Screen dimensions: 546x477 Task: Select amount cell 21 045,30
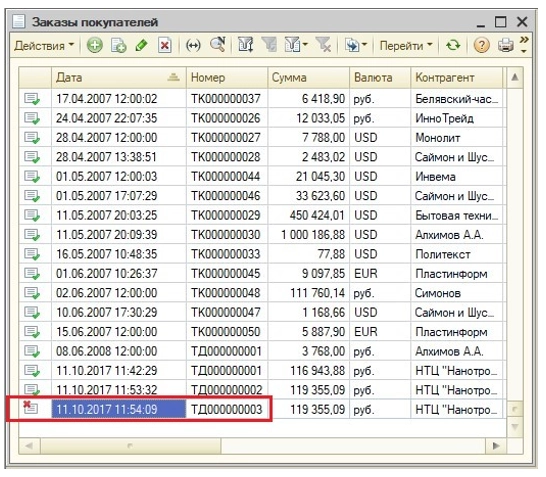[309, 177]
